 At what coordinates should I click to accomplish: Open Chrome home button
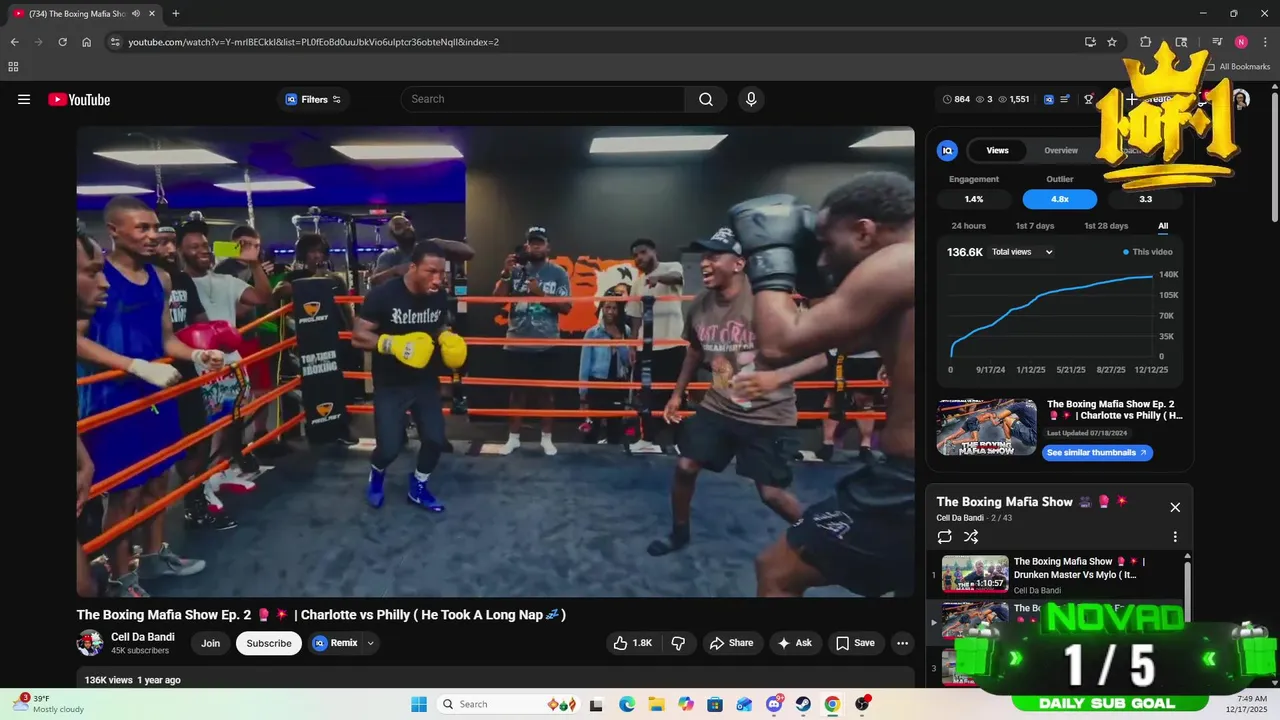pyautogui.click(x=86, y=42)
